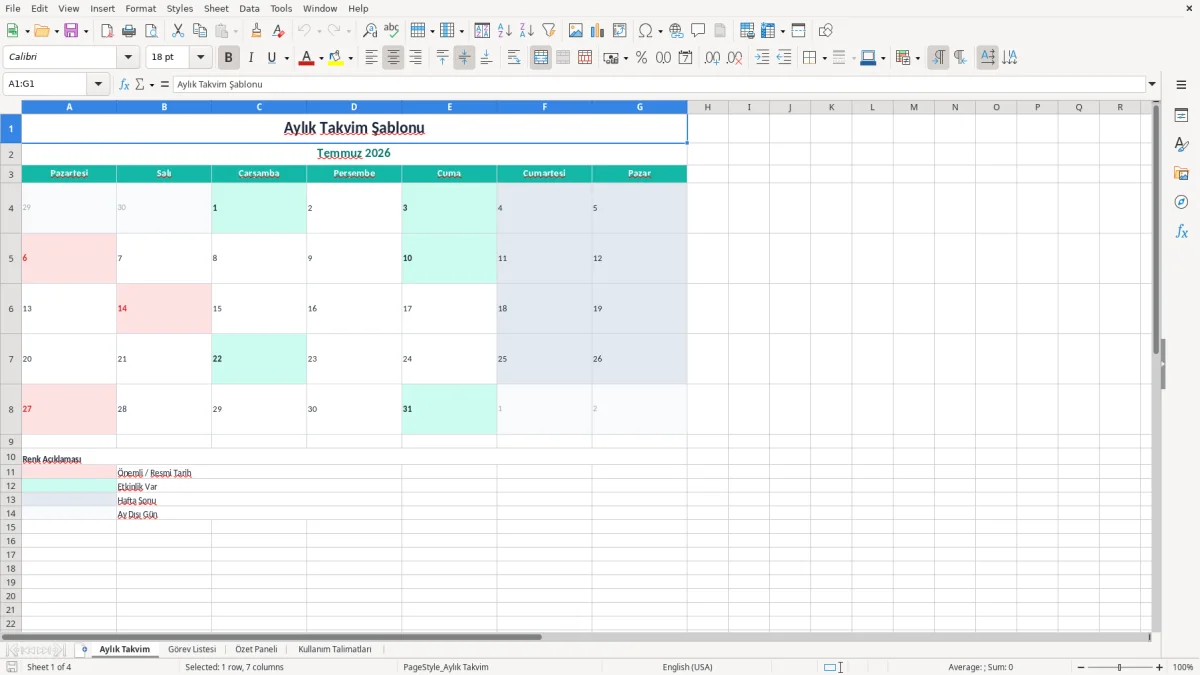Expand the background color dropdown arrow
Image resolution: width=1200 pixels, height=675 pixels.
[350, 58]
